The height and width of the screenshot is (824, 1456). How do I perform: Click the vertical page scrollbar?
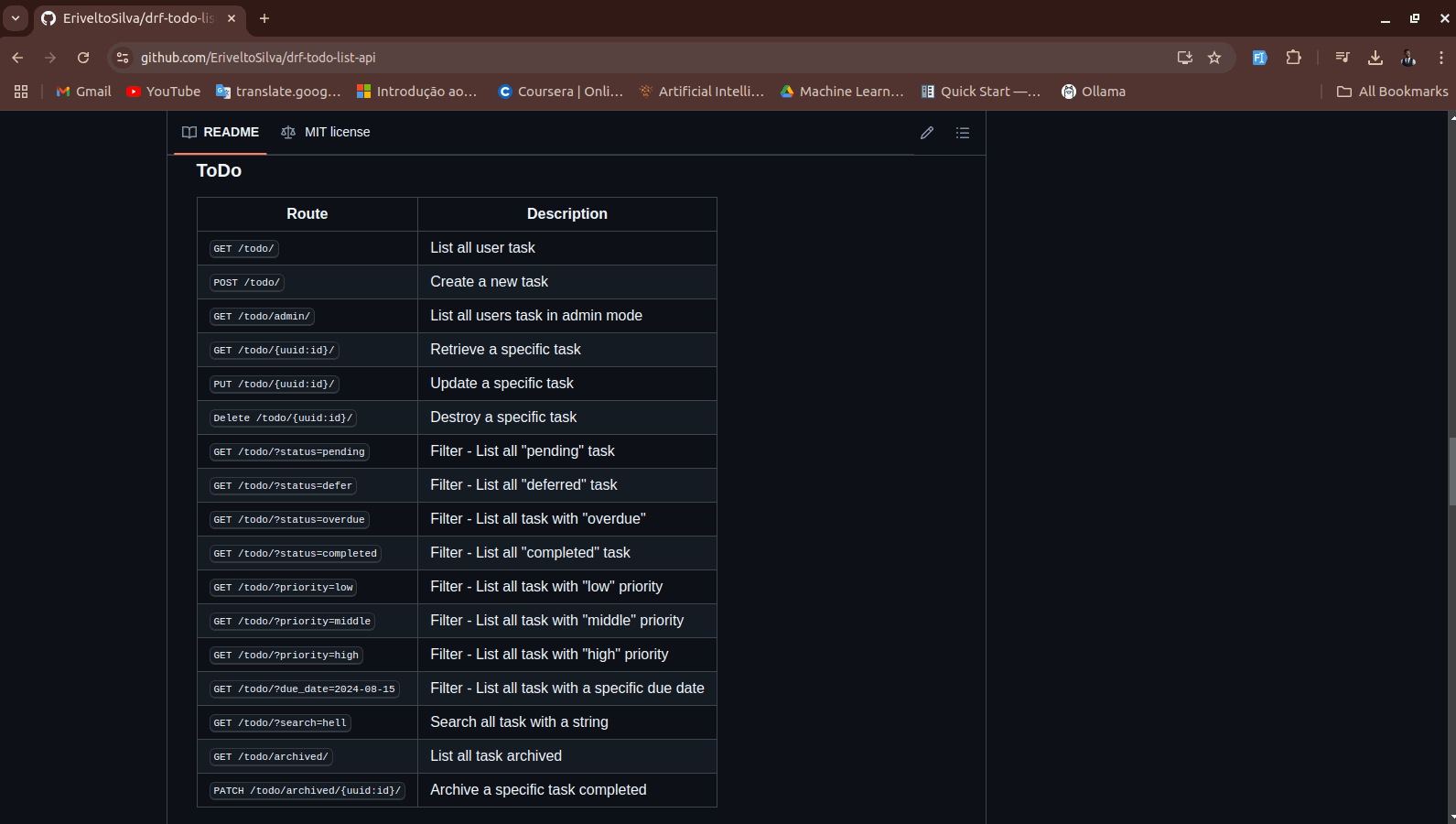coord(1451,472)
